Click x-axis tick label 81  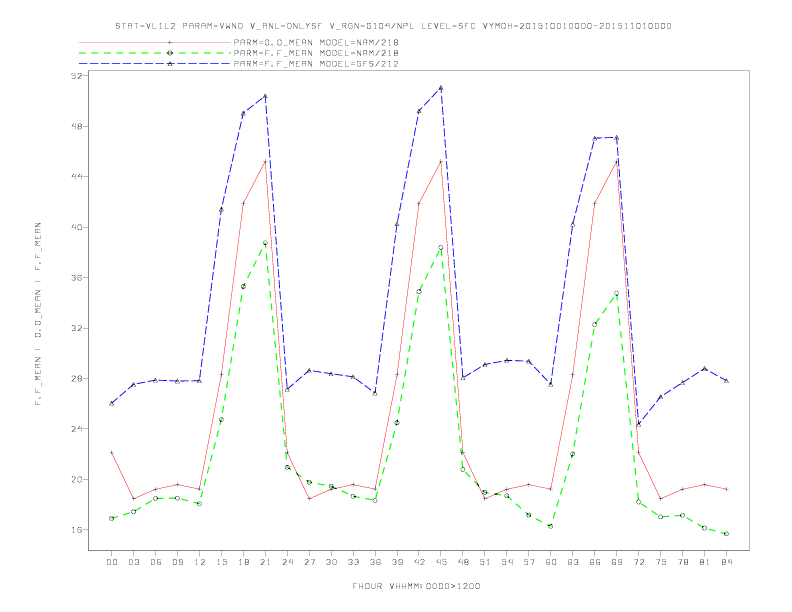(705, 562)
